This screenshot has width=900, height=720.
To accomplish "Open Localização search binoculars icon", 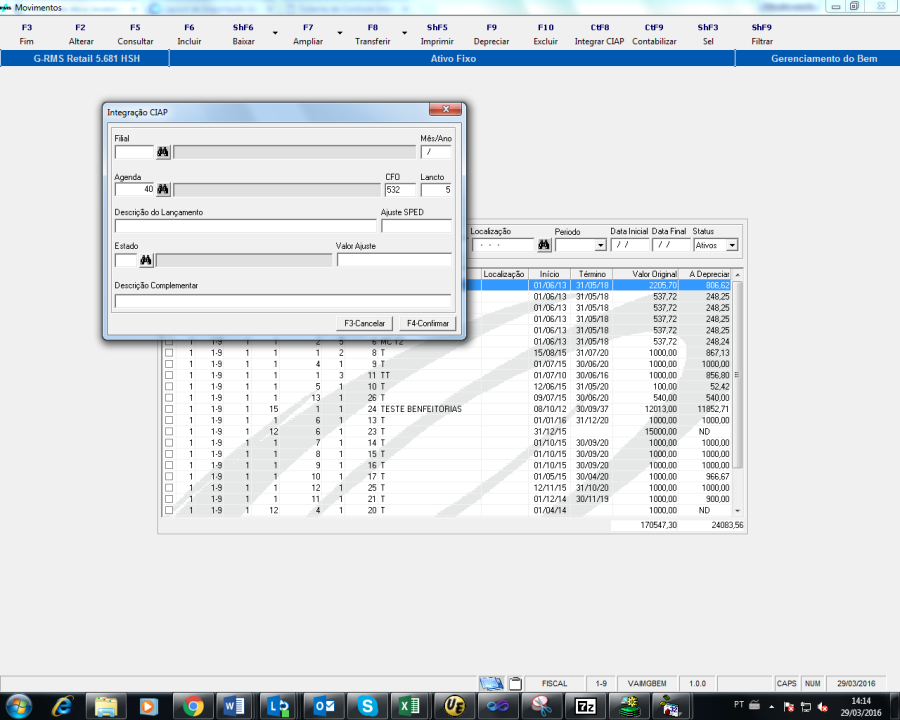I will [544, 245].
